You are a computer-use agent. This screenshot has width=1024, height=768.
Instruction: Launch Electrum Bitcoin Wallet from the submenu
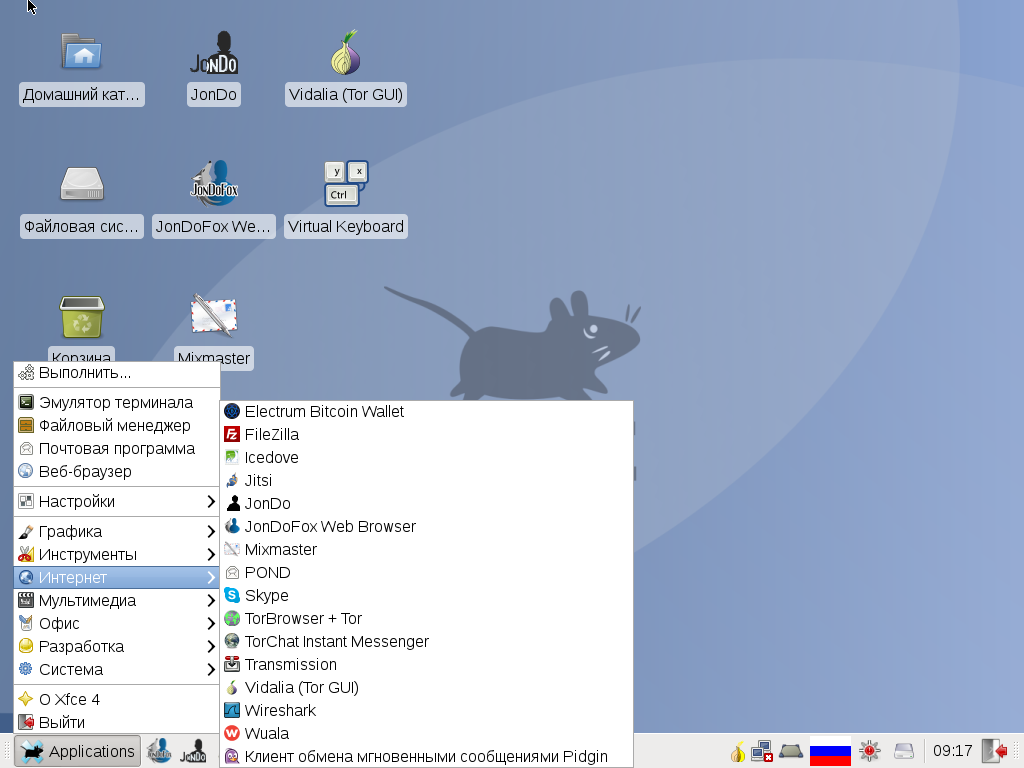[426, 411]
